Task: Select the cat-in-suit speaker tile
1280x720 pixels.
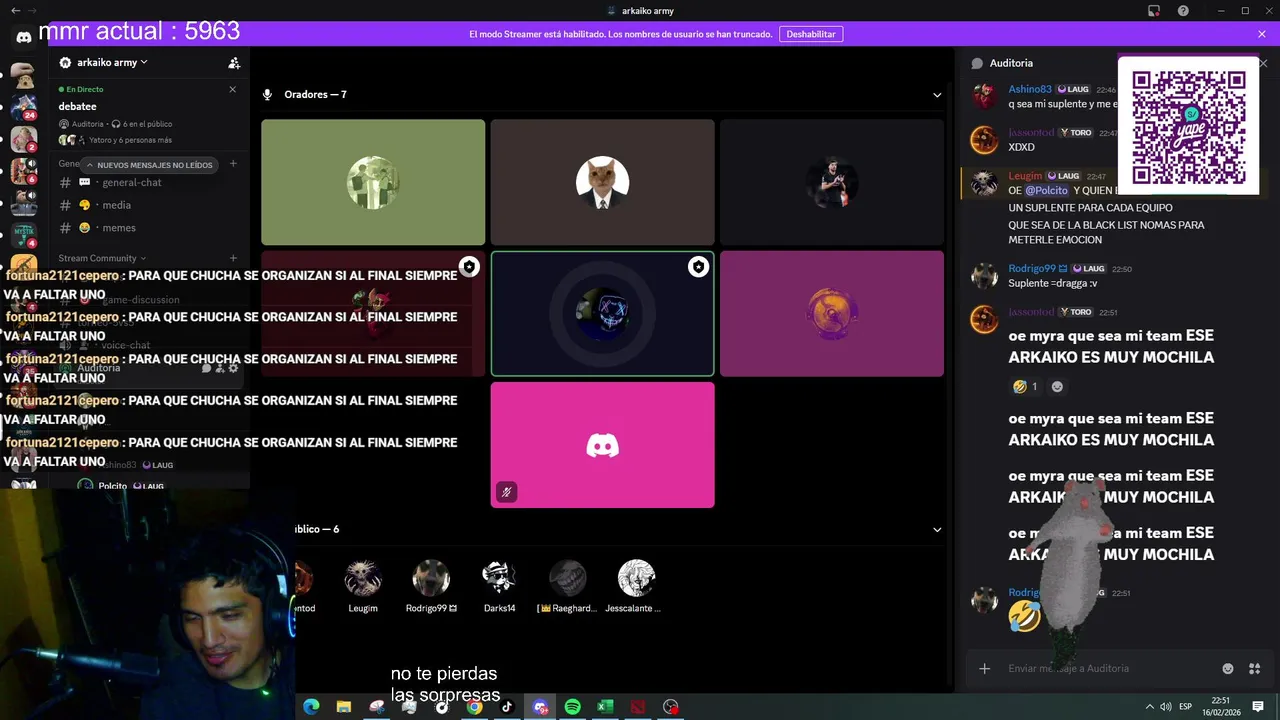Action: click(x=602, y=182)
